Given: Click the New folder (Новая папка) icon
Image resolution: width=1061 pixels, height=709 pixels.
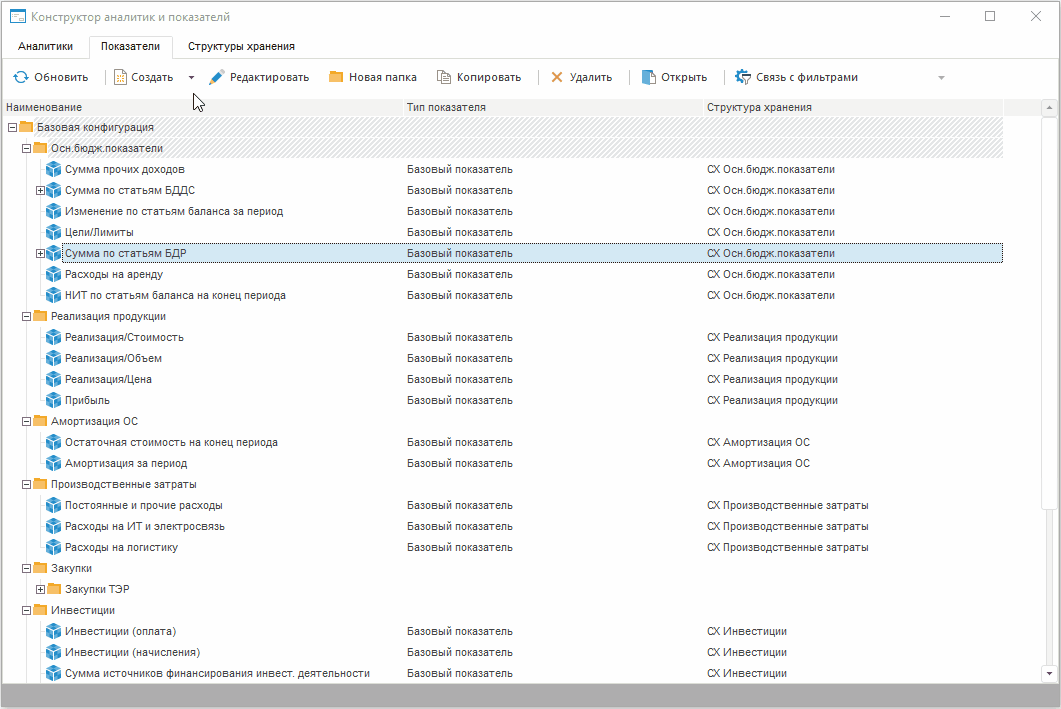Looking at the screenshot, I should click(x=336, y=77).
